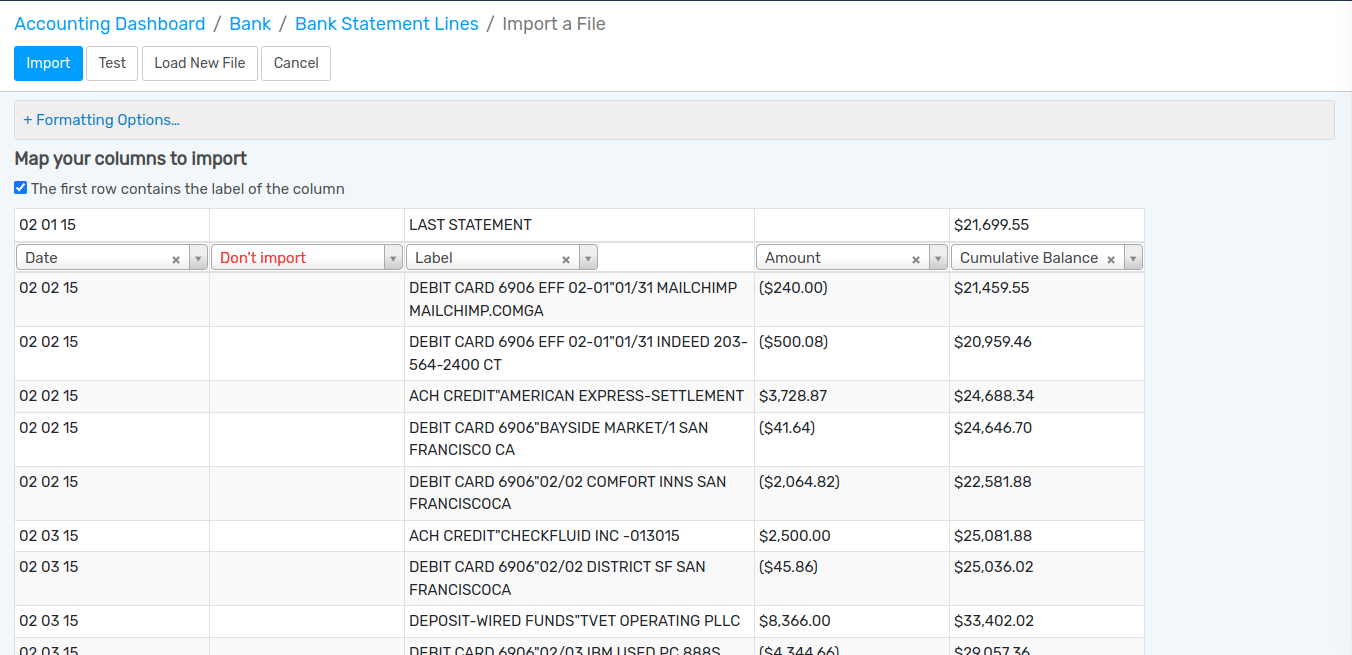Screen dimensions: 1352x655
Task: Click the Import button
Action: [x=48, y=63]
